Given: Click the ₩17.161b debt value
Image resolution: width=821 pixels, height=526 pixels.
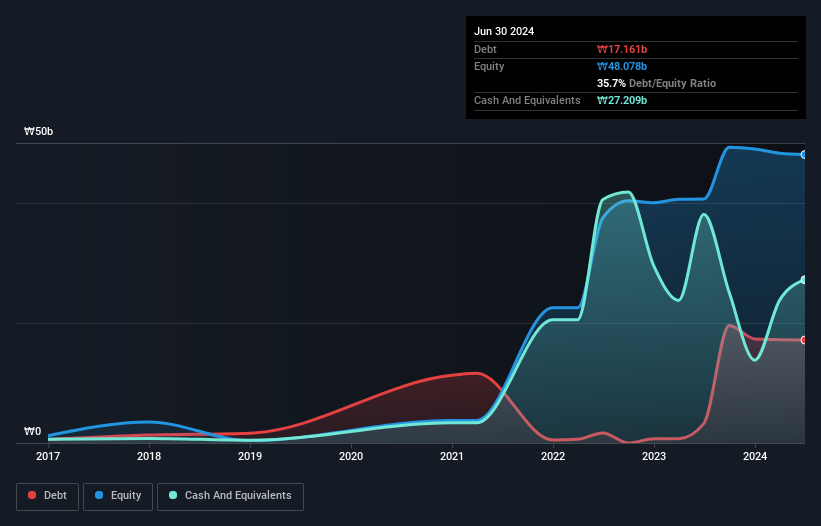Looking at the screenshot, I should pos(622,49).
